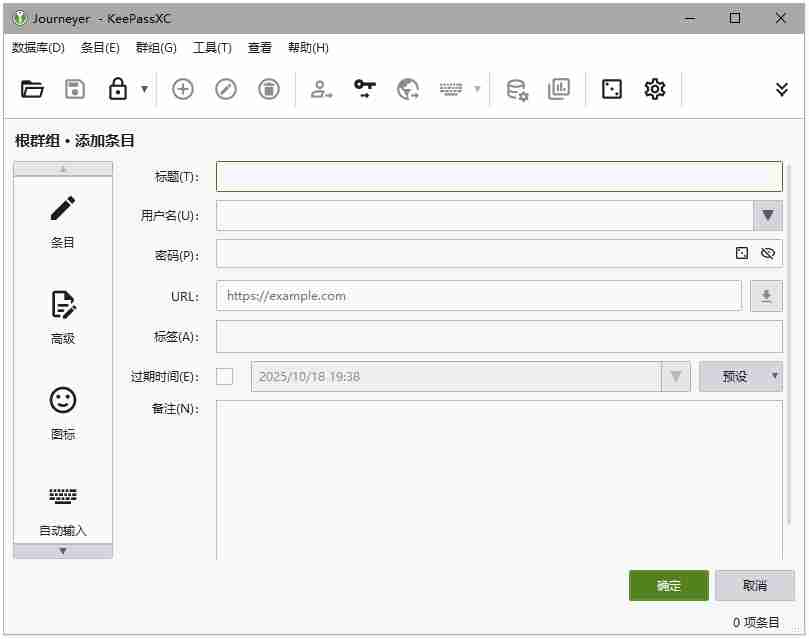Image resolution: width=809 pixels, height=639 pixels.
Task: Open the Copy URL globe toolbar icon
Action: pyautogui.click(x=406, y=89)
